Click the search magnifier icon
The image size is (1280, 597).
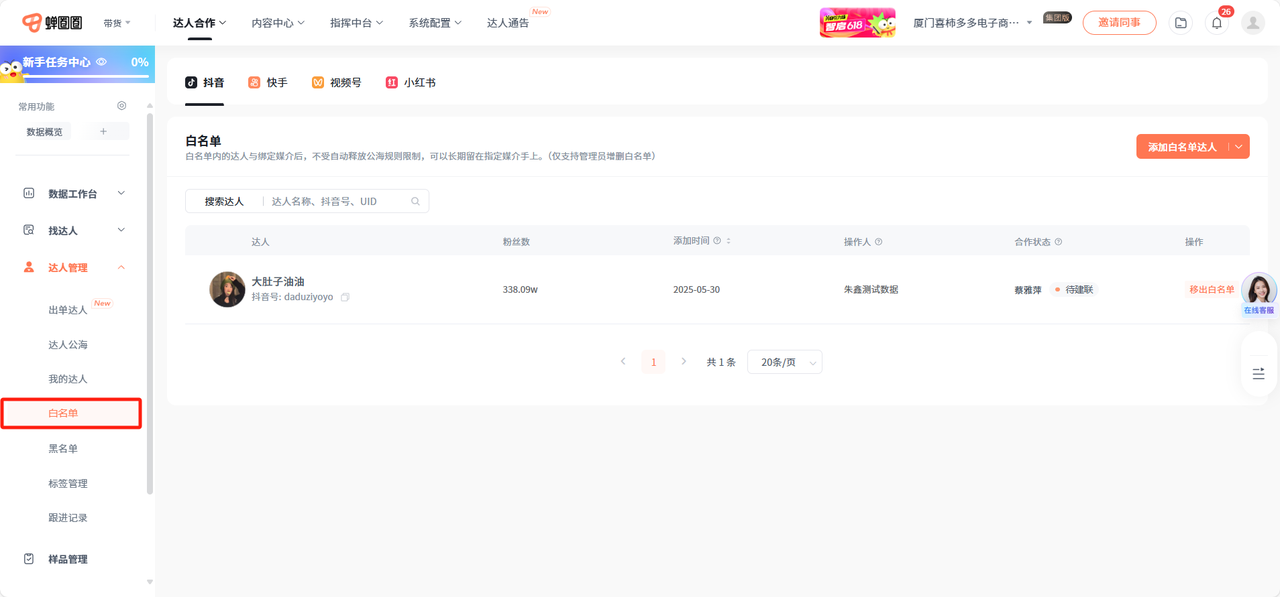click(x=415, y=202)
